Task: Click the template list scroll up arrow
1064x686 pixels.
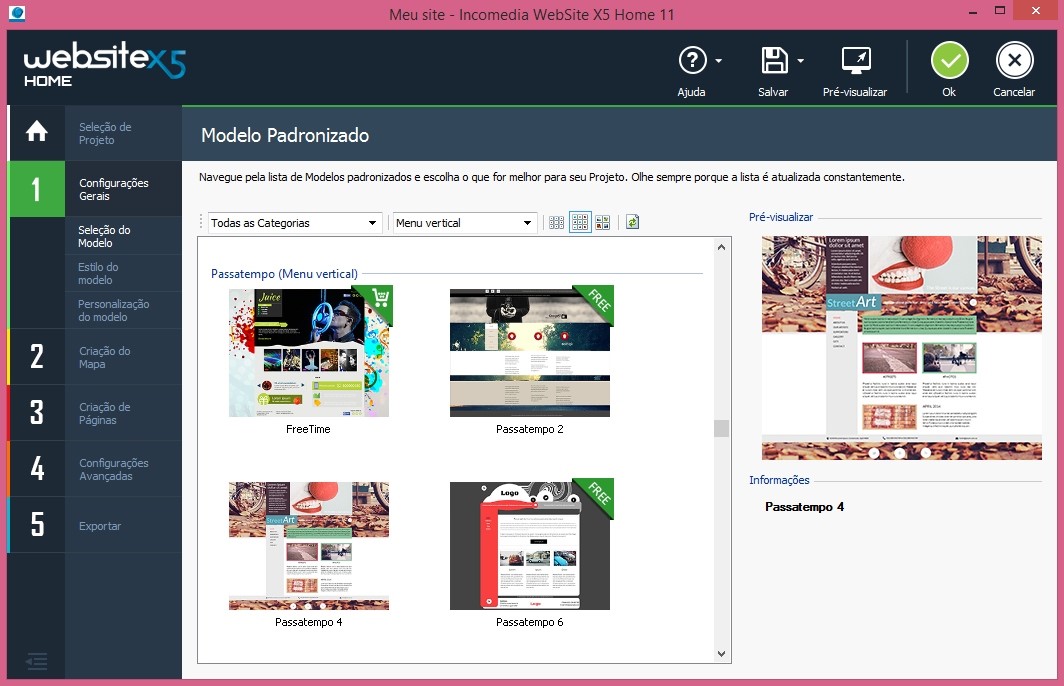Action: click(x=721, y=247)
